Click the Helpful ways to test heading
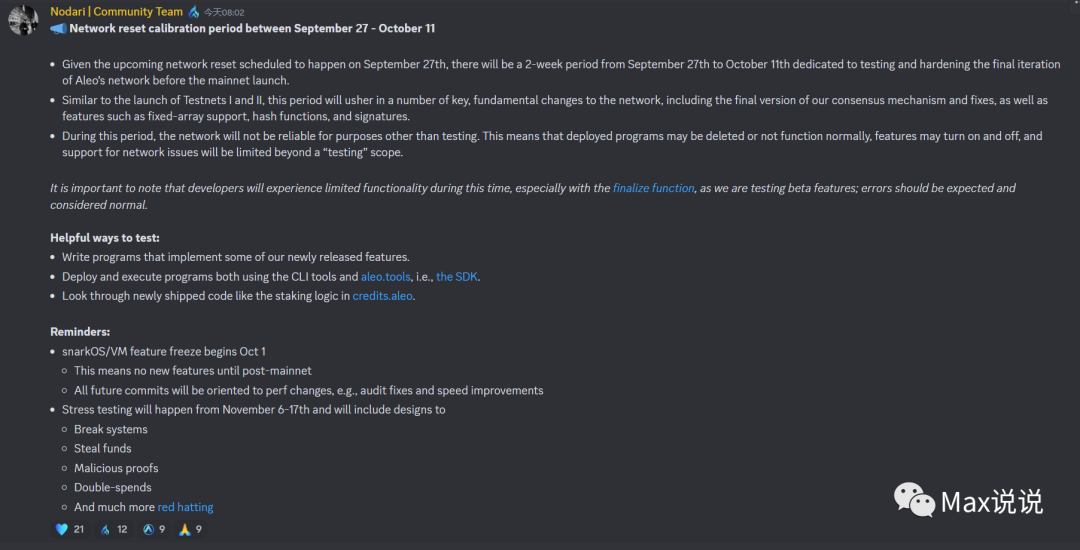The image size is (1080, 550). tap(105, 237)
